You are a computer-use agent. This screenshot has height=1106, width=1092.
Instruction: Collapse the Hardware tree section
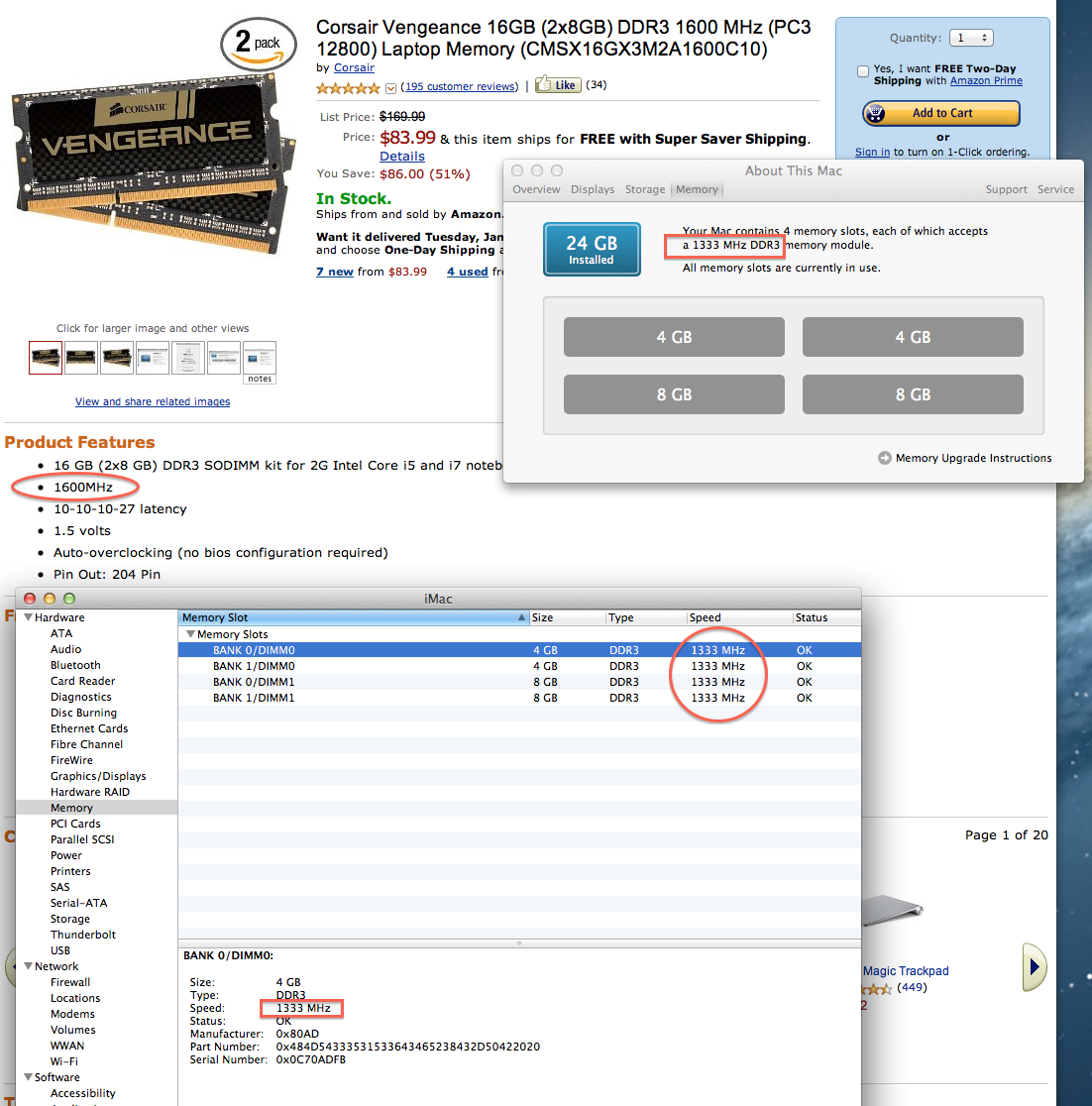coord(28,617)
